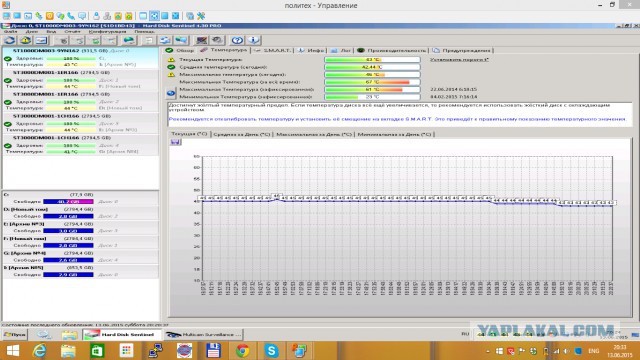Click the C: drive free space bar
This screenshot has height=360, width=640.
(x=68, y=202)
